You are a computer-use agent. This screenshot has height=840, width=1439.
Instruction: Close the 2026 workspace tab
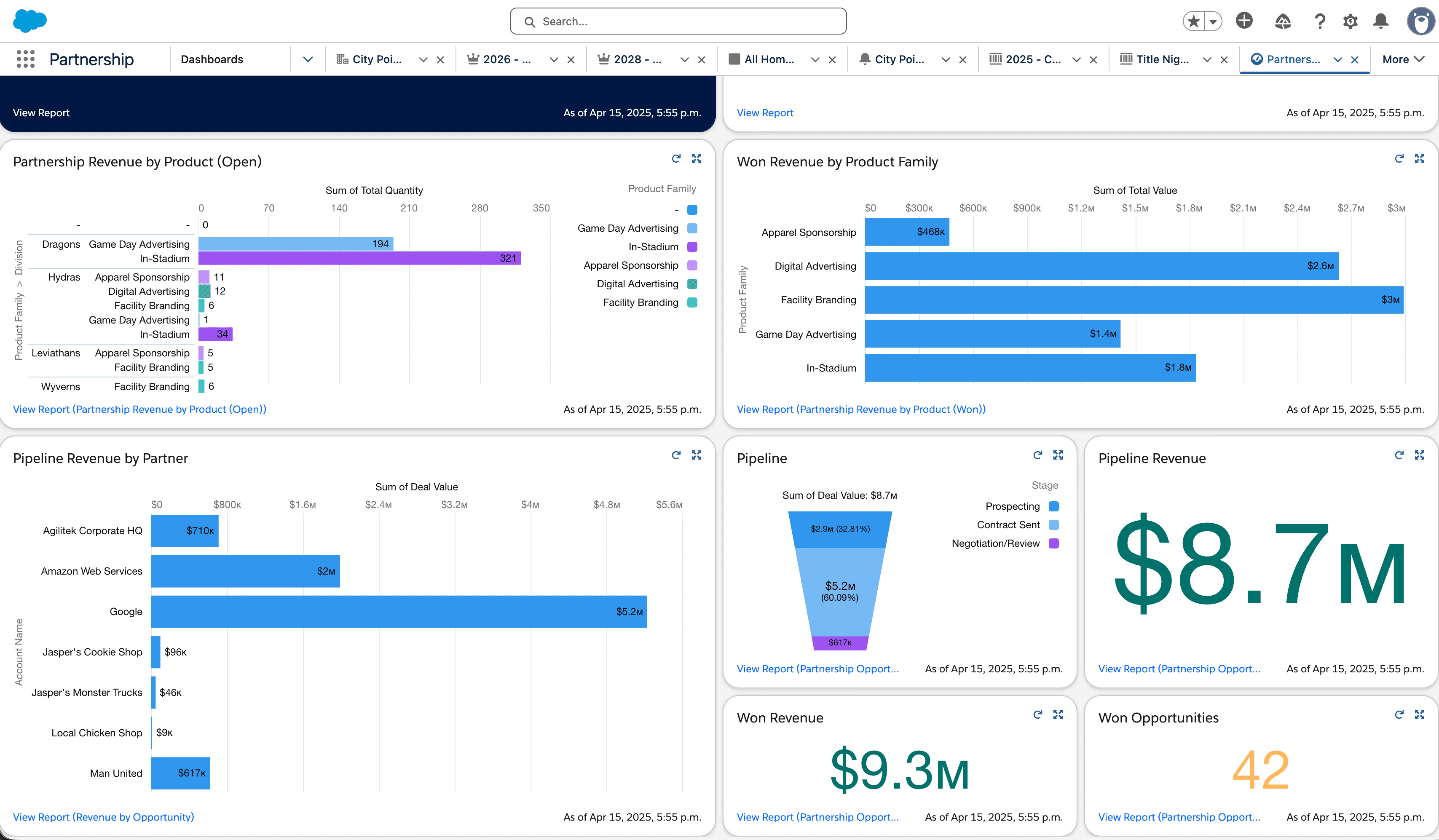pos(571,59)
